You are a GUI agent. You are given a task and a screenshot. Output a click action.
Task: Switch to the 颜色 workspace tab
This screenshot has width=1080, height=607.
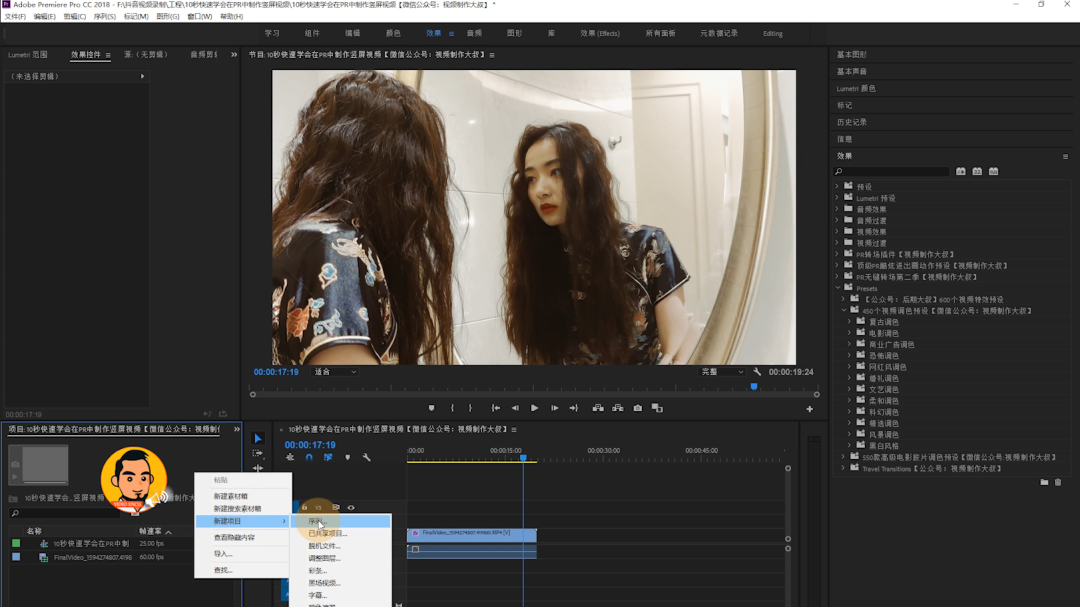tap(393, 33)
